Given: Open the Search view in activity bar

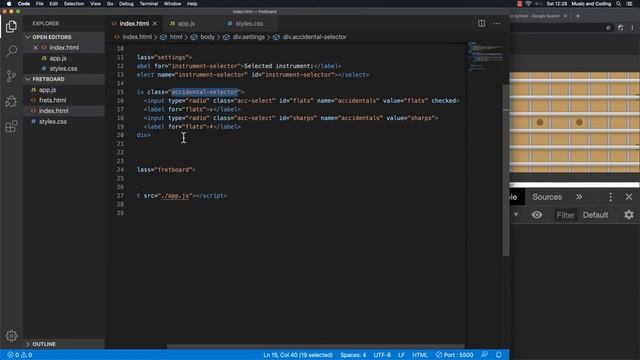Looking at the screenshot, I should click(11, 51).
